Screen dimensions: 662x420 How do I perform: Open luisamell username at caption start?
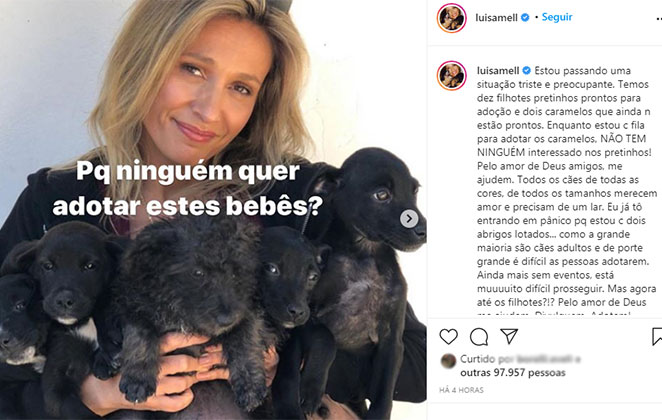tap(498, 70)
